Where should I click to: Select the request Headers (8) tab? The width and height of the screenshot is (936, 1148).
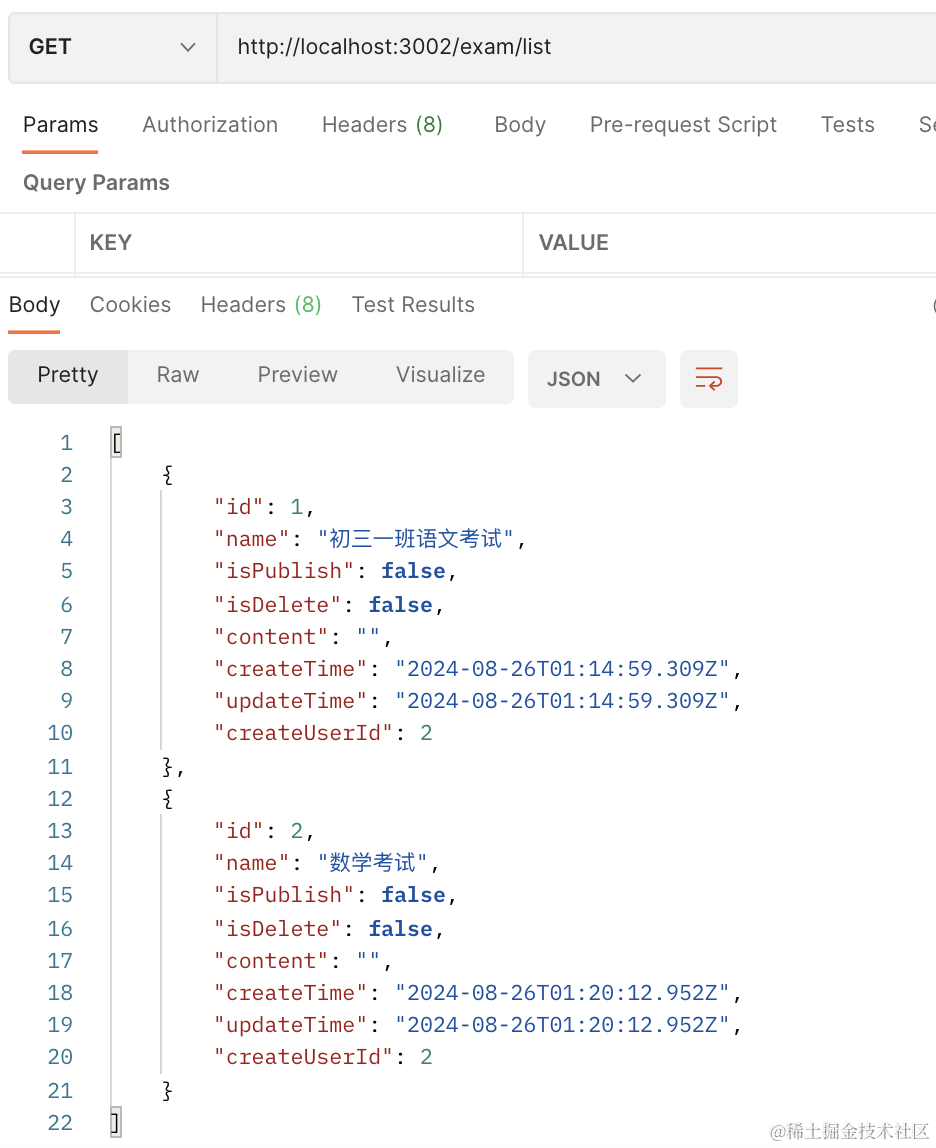[382, 125]
